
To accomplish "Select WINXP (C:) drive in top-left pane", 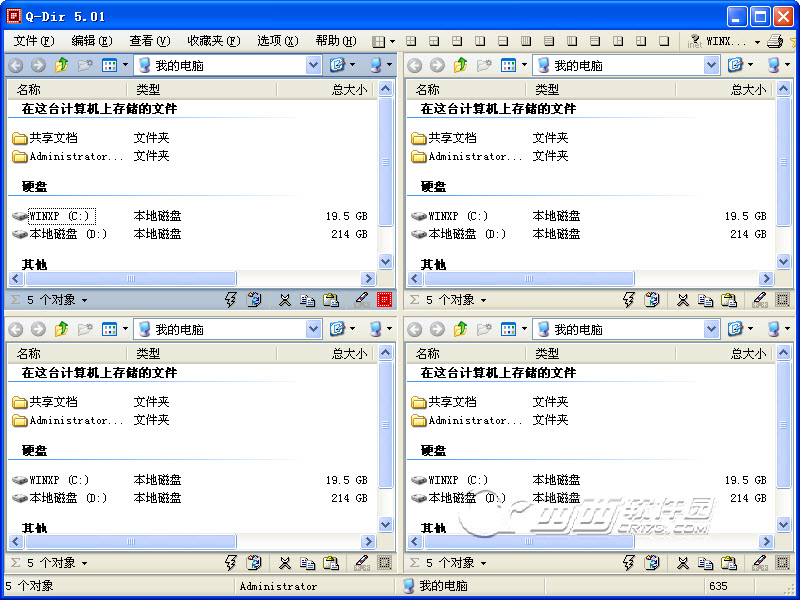I will click(x=59, y=216).
